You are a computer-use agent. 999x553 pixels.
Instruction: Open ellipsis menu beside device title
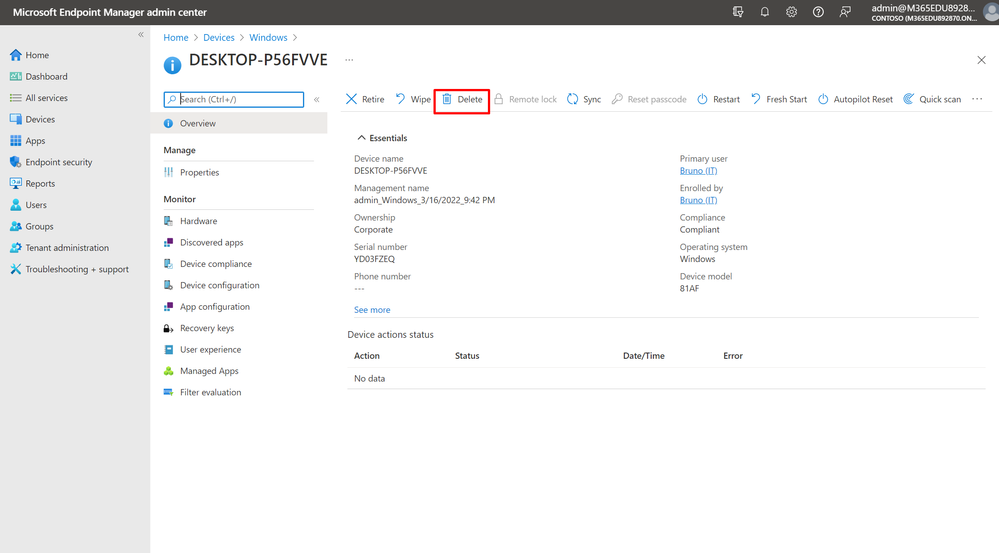[x=349, y=60]
